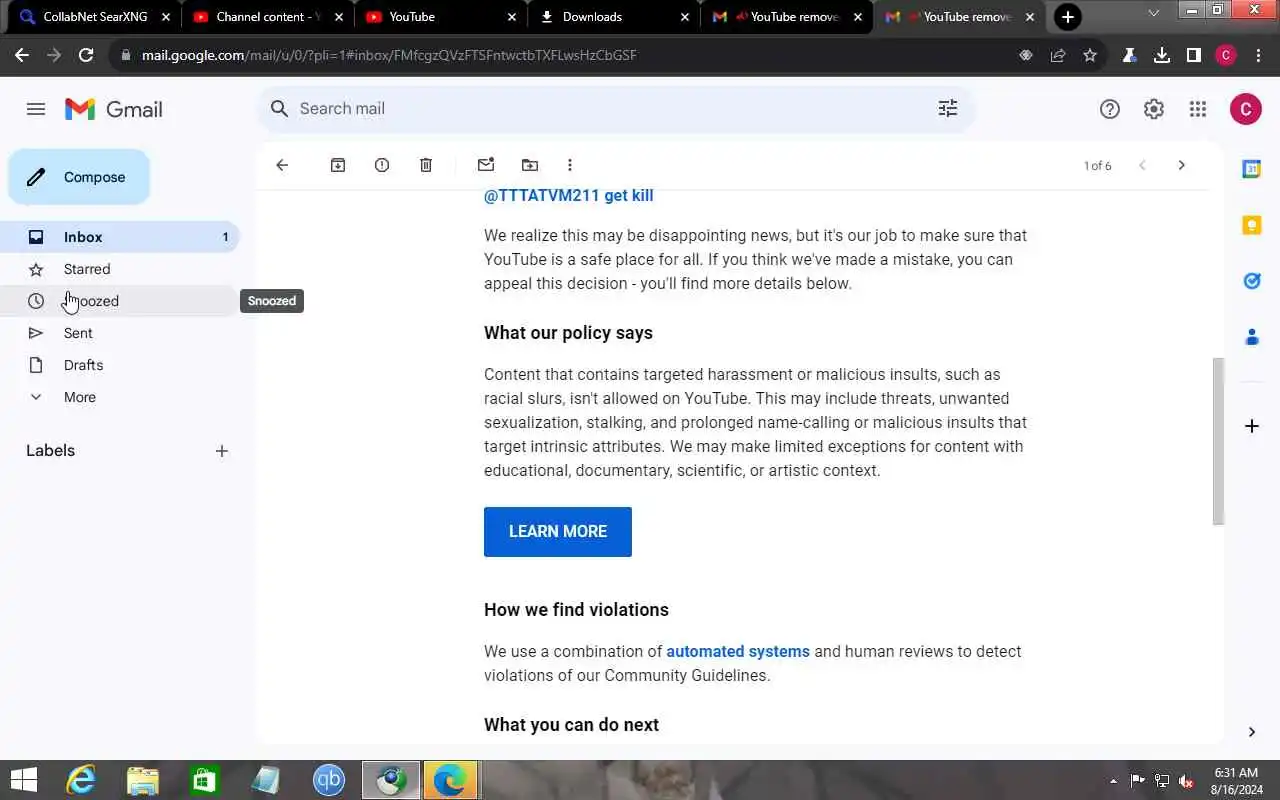Open the Google apps grid
This screenshot has width=1280, height=800.
coord(1198,109)
